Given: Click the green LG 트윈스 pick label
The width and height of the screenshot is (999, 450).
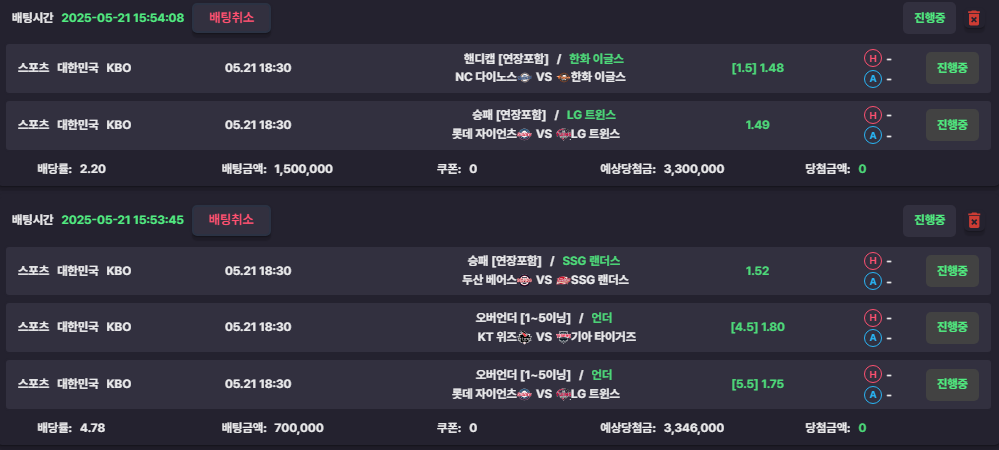Looking at the screenshot, I should (591, 115).
